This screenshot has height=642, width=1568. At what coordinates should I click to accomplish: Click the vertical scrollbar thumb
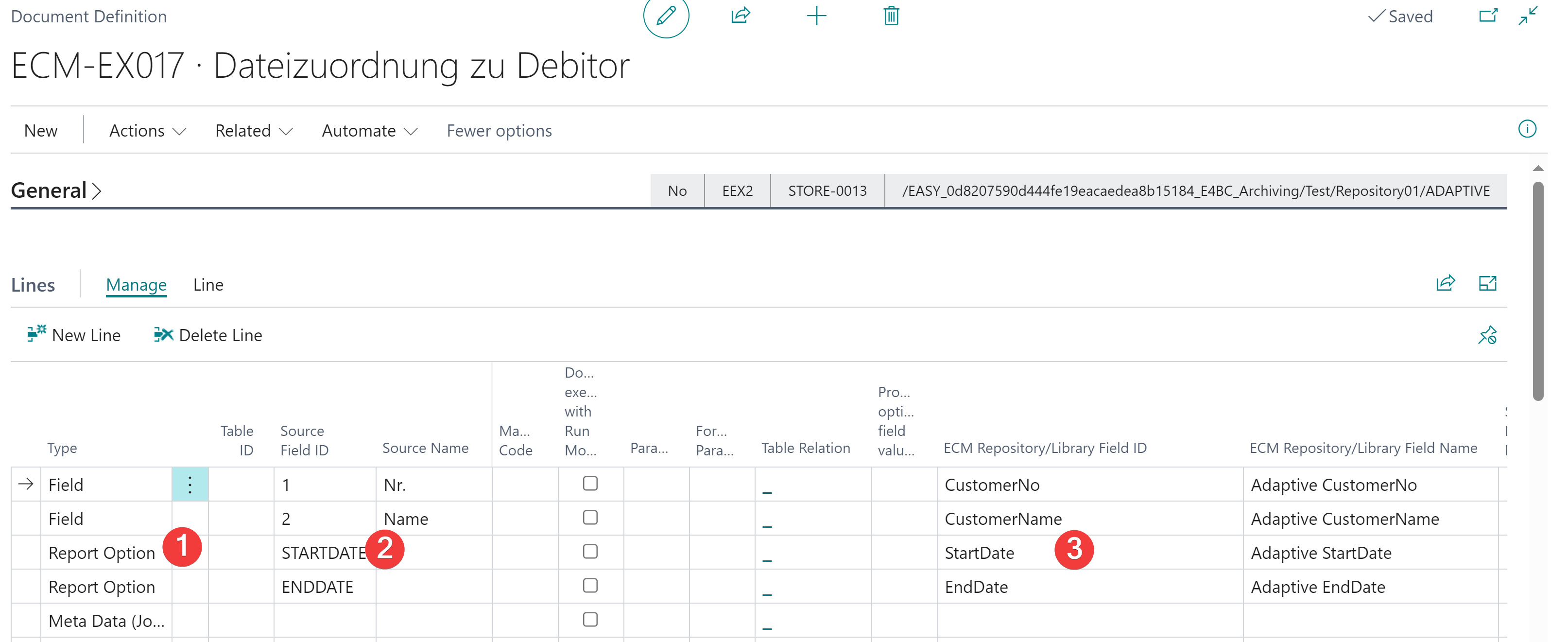click(1537, 292)
